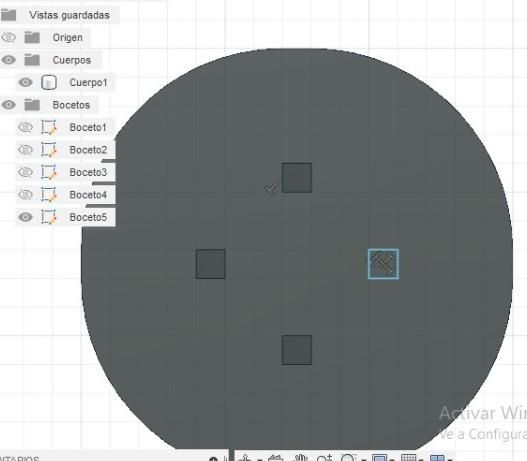Click the Bocetos folder icon
Viewport: 527px width, 461px height.
click(x=32, y=105)
